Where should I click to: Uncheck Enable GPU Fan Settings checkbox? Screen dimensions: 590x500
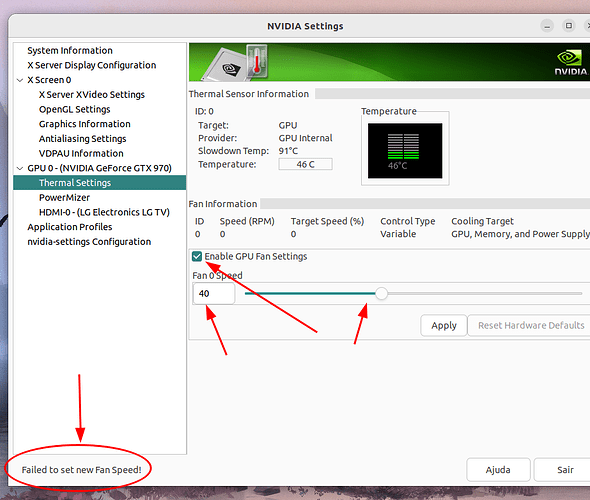[x=197, y=257]
